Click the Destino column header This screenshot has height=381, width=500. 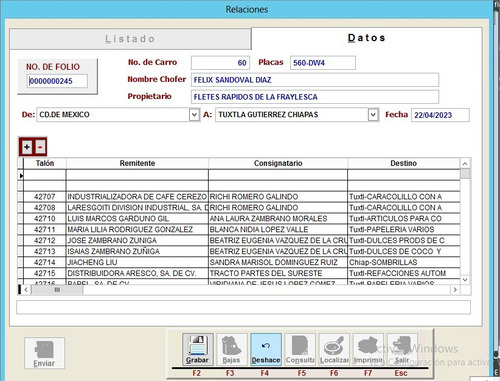(404, 163)
